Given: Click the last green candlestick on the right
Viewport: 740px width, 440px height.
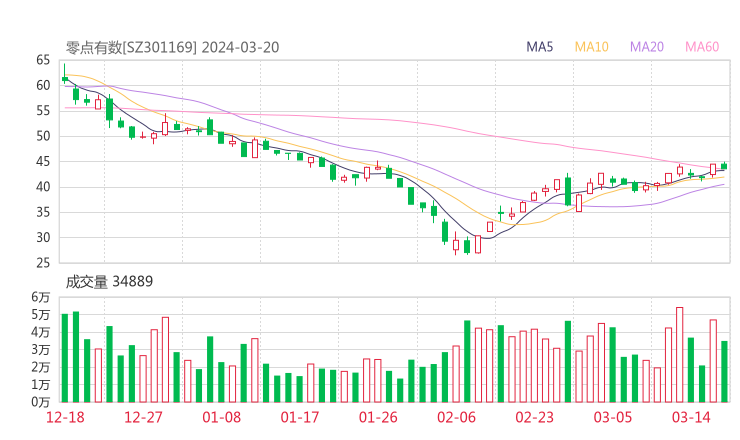Looking at the screenshot, I should 724,166.
